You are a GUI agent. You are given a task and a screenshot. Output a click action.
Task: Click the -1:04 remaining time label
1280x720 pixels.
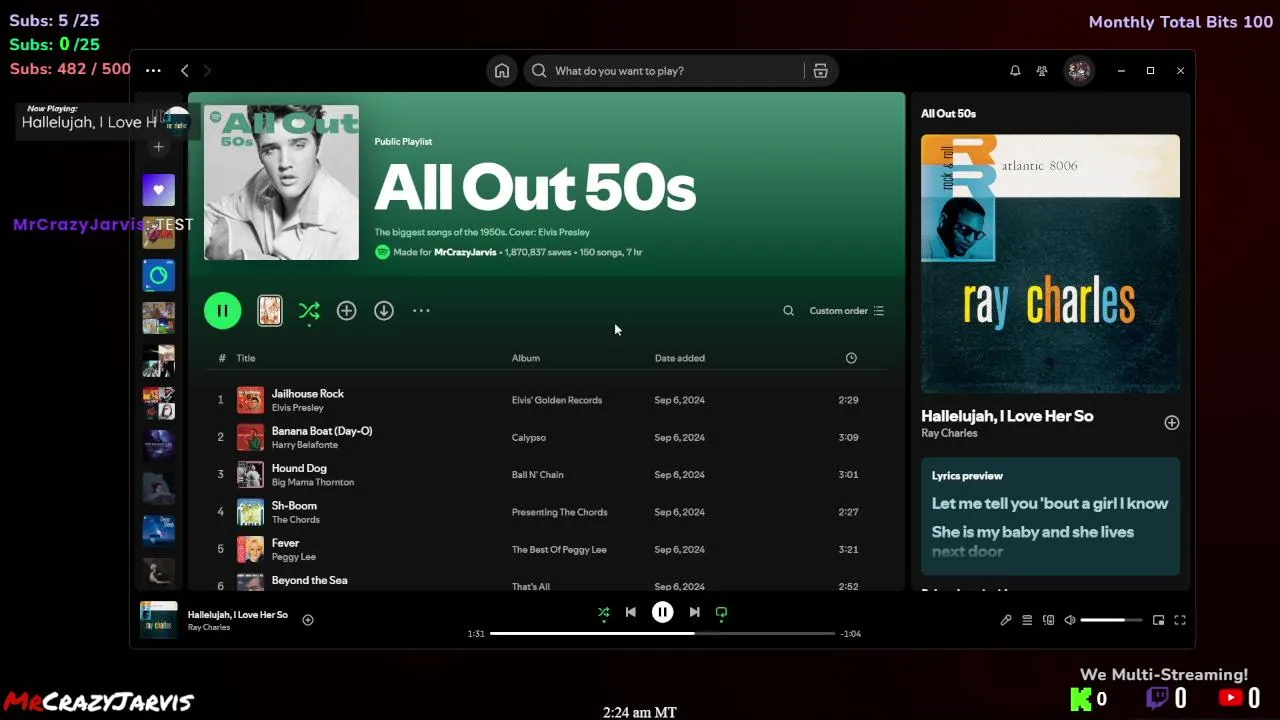tap(851, 634)
